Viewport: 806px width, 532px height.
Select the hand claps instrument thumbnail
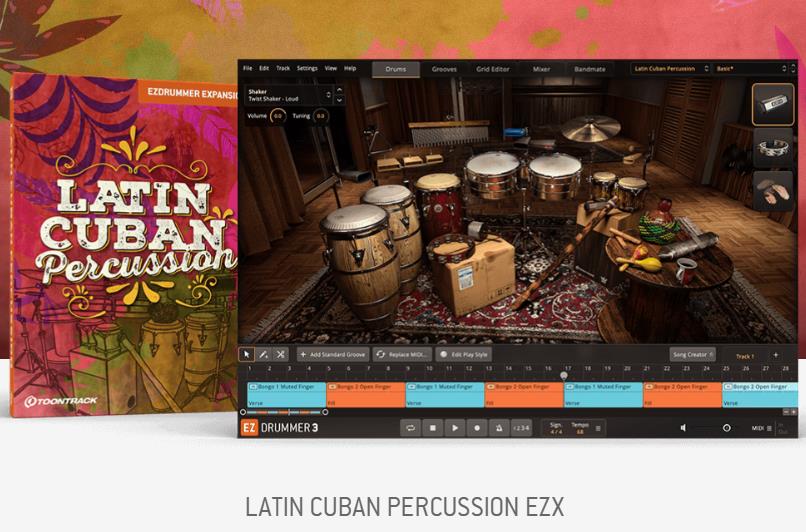[x=773, y=191]
